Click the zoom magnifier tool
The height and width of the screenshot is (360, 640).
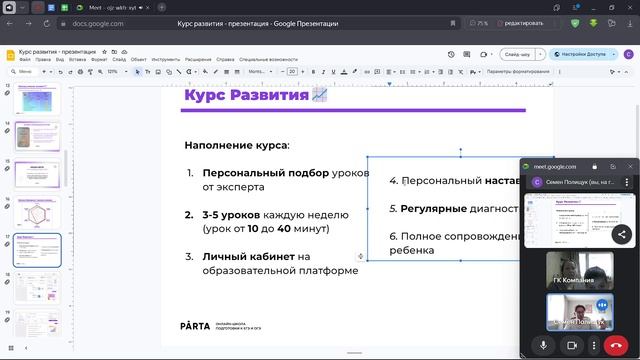pyautogui.click(x=100, y=72)
